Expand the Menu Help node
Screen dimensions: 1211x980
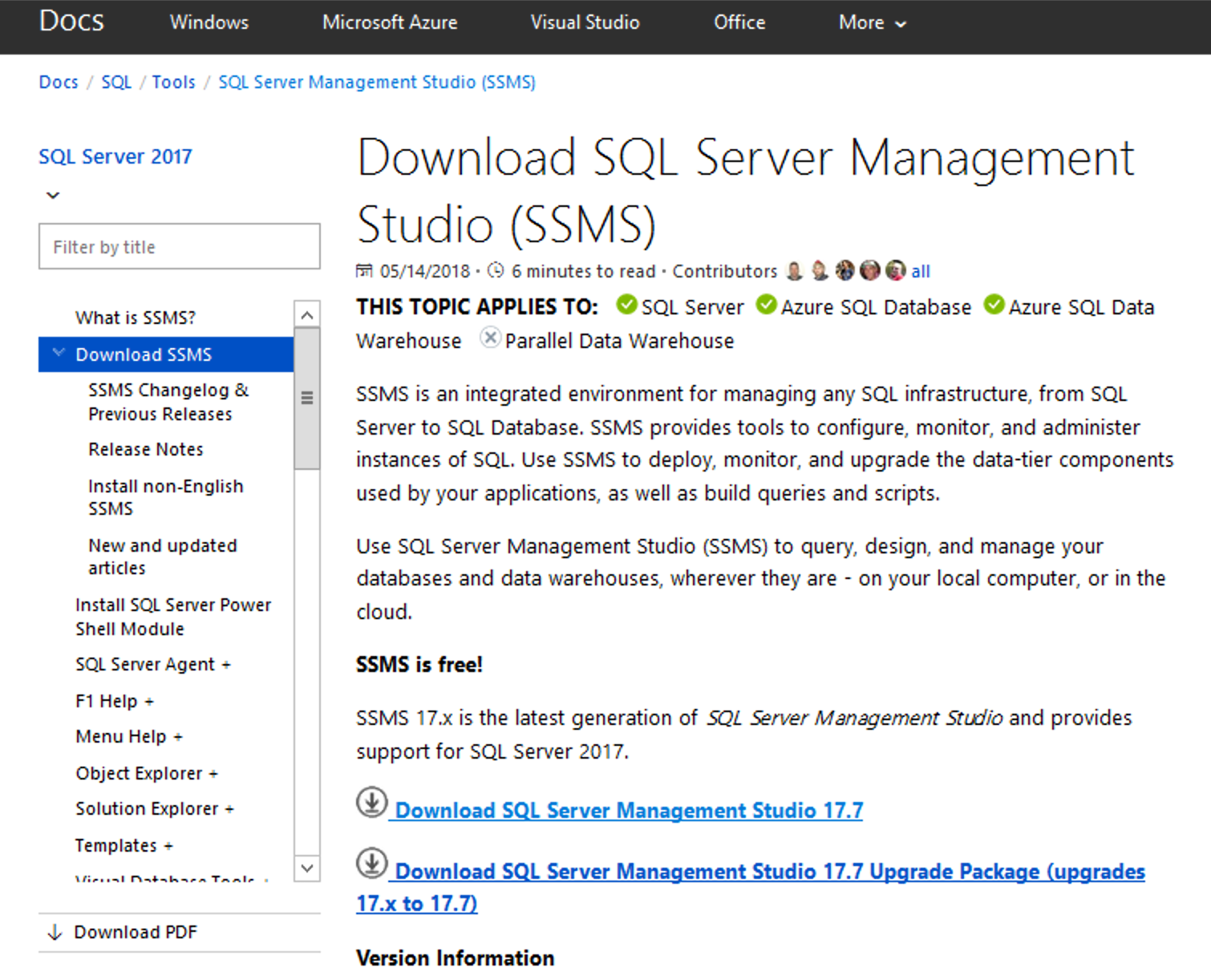pos(178,737)
